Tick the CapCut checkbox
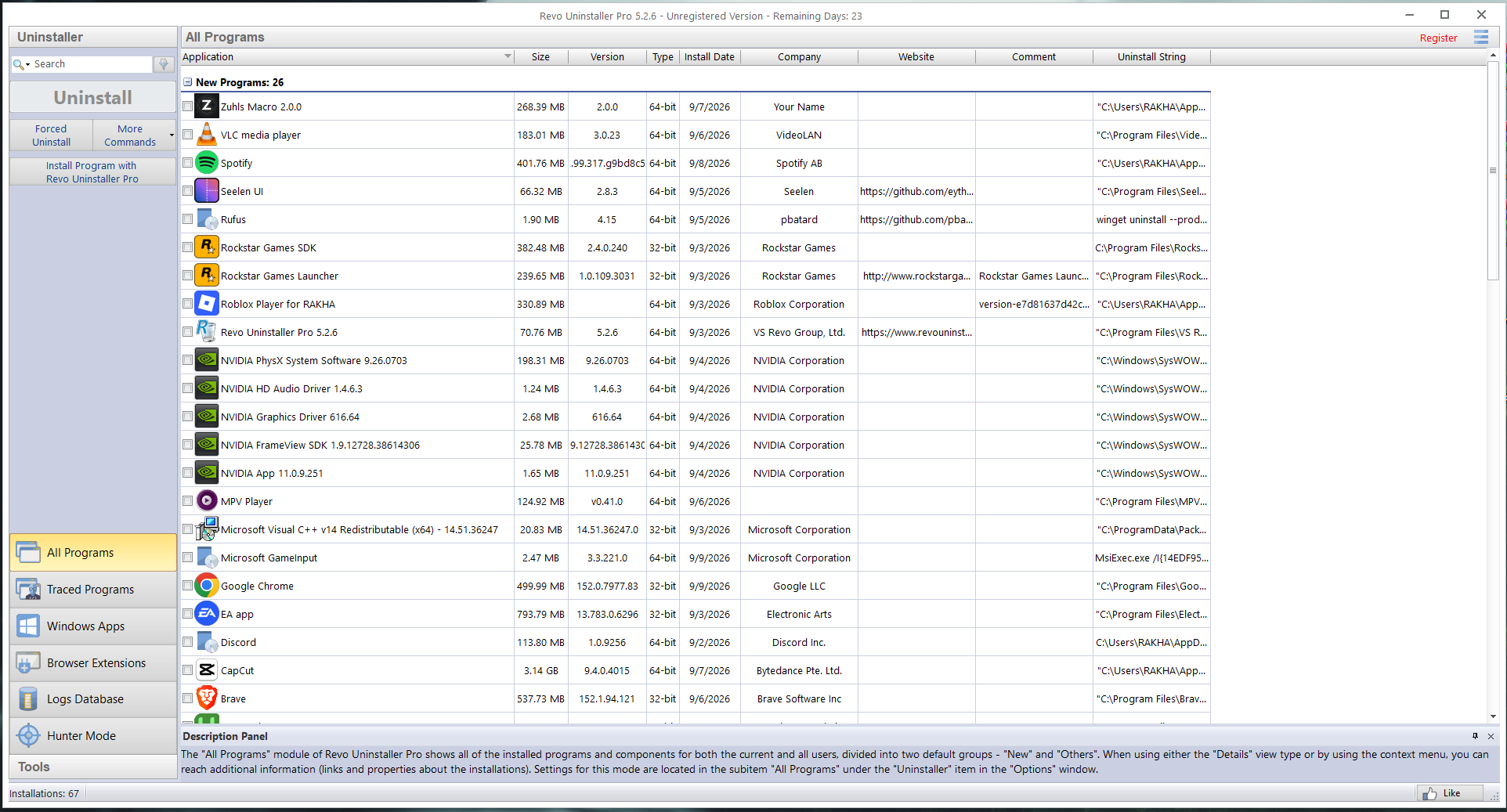The height and width of the screenshot is (812, 1507). point(188,670)
